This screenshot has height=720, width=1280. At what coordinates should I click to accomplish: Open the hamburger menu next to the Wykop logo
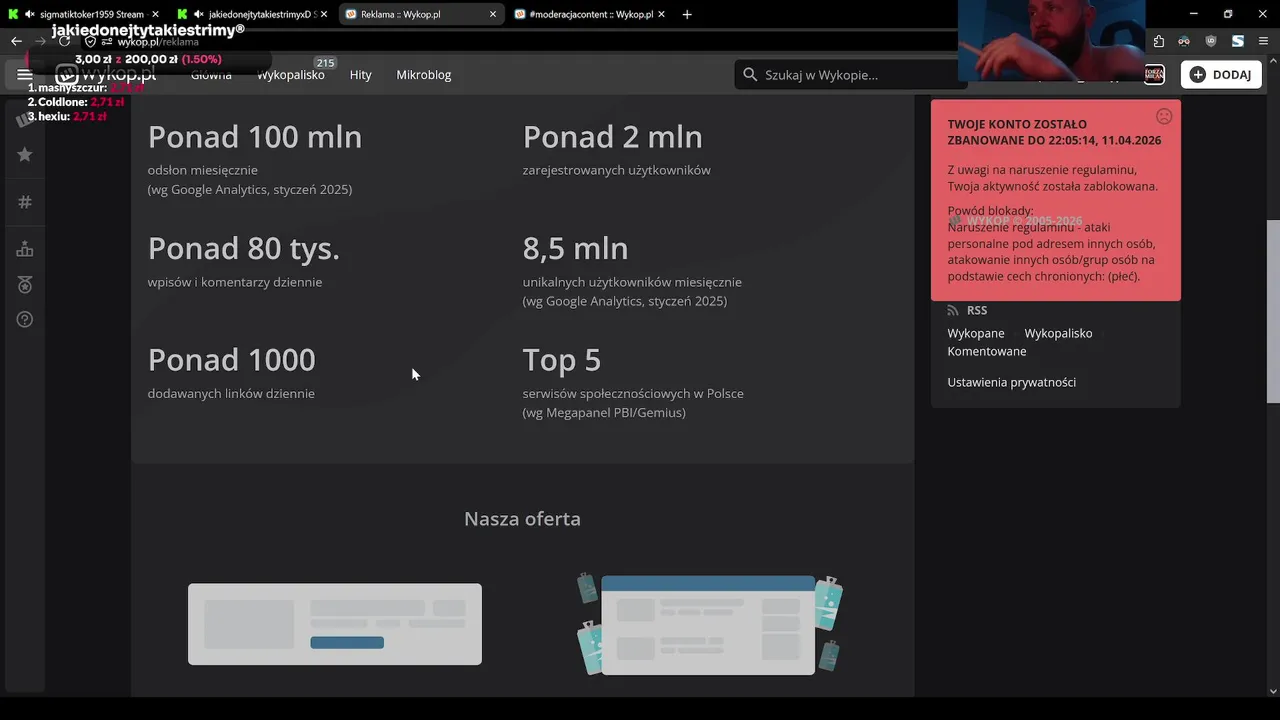(25, 75)
